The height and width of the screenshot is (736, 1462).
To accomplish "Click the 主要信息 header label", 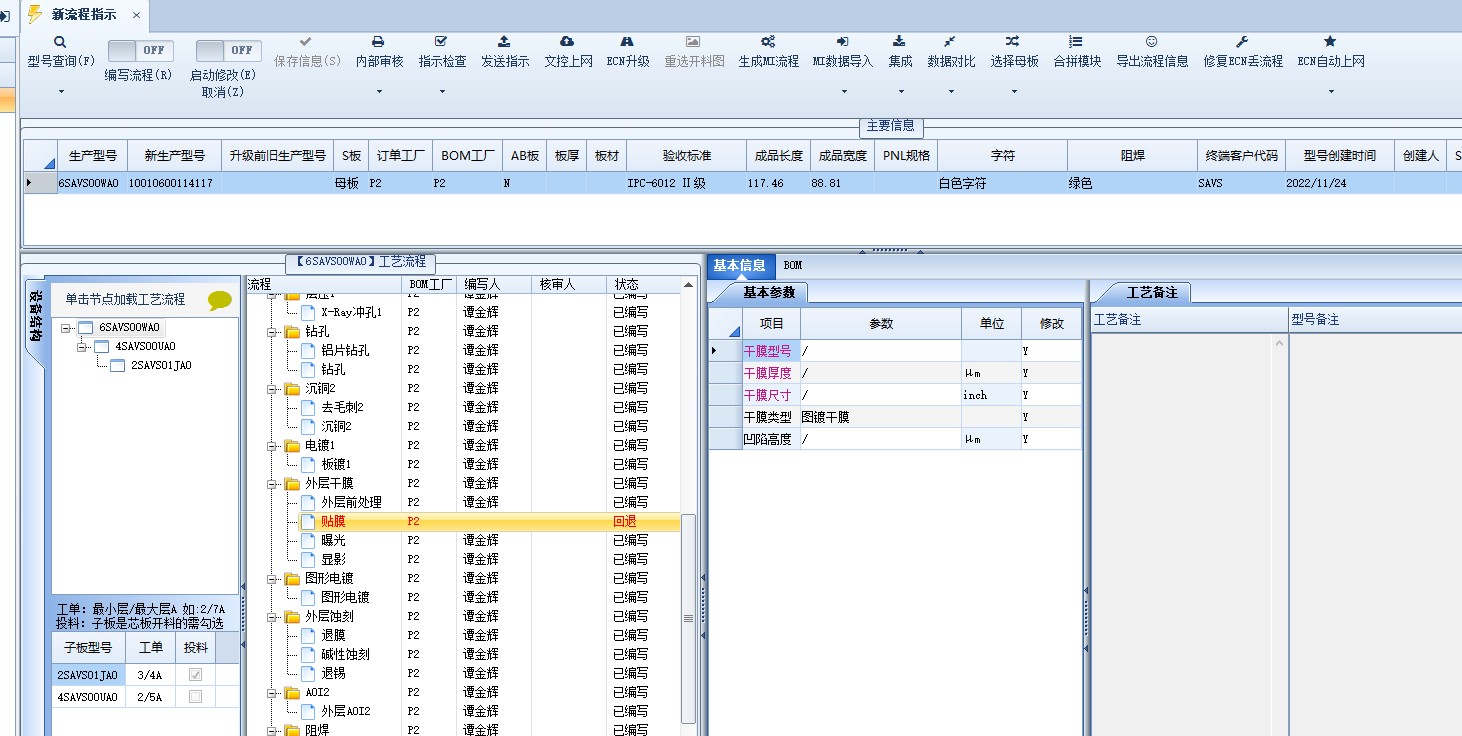I will (890, 126).
